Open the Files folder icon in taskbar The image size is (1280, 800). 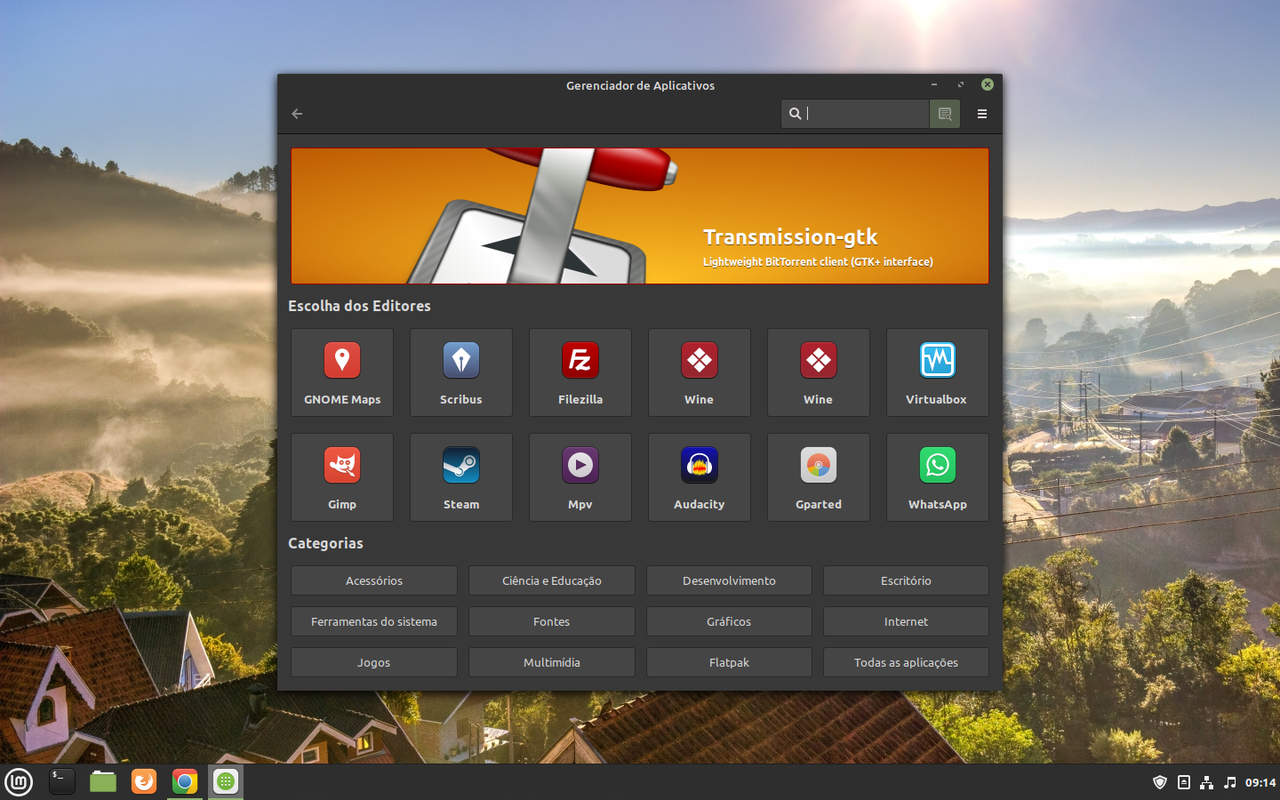(x=103, y=782)
